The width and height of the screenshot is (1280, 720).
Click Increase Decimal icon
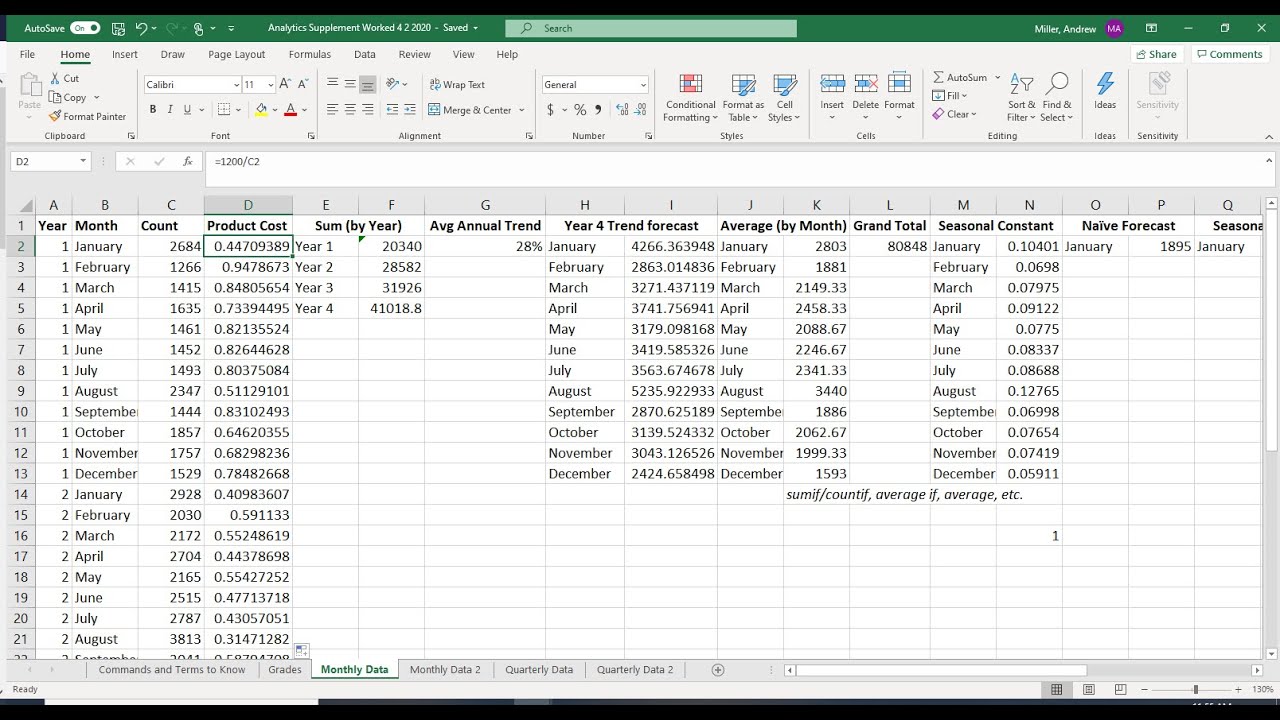pyautogui.click(x=622, y=110)
